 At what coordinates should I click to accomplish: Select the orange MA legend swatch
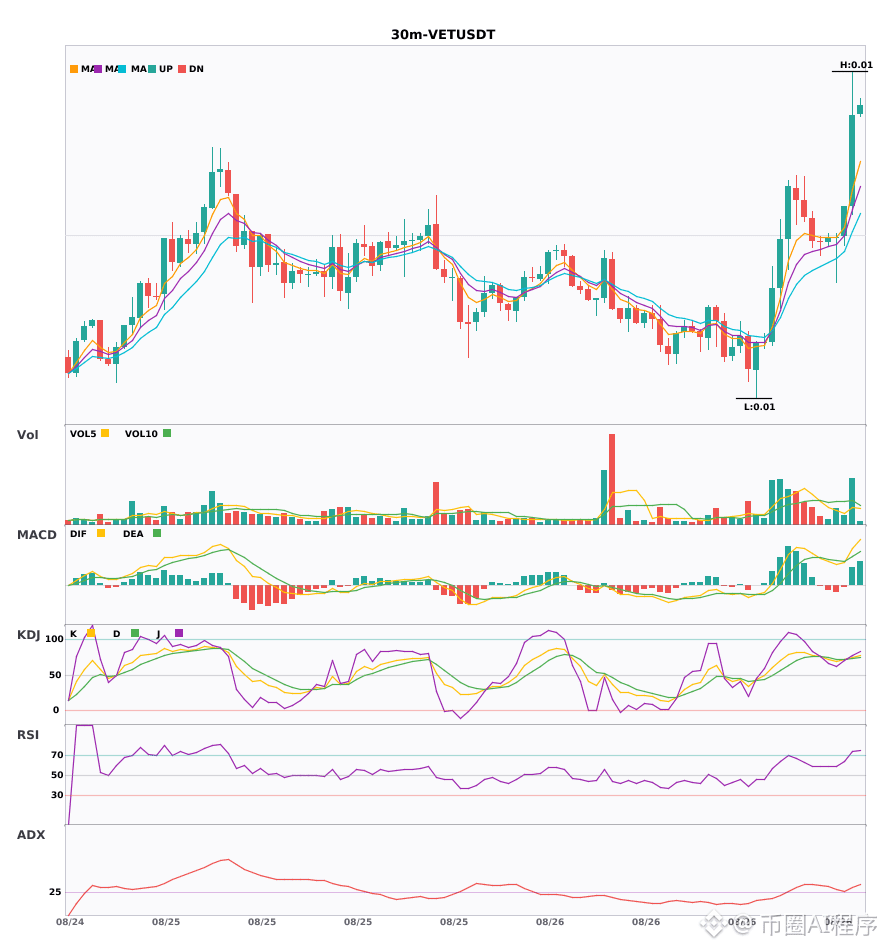tap(74, 69)
